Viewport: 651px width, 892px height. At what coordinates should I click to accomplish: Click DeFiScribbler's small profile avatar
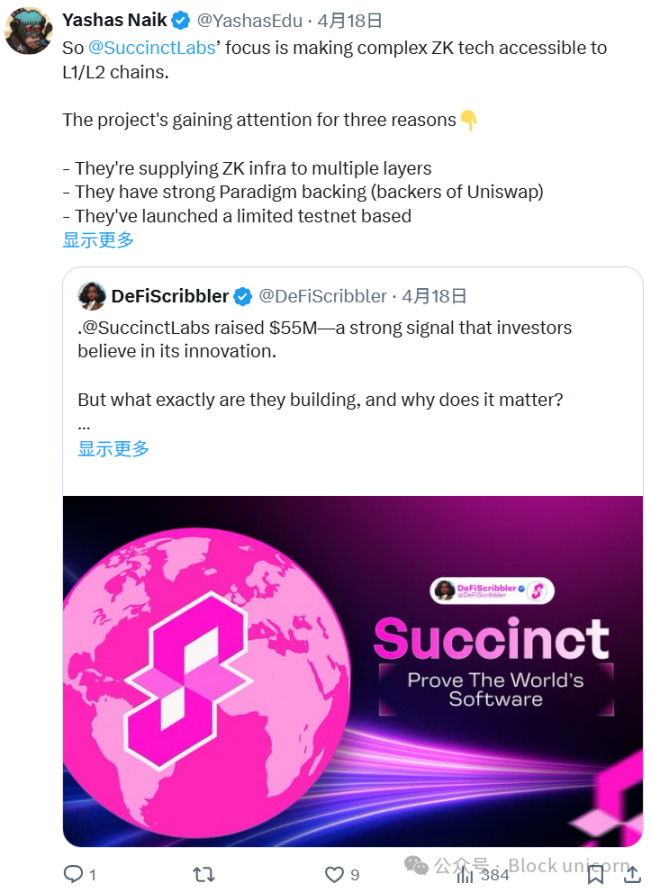(x=92, y=297)
